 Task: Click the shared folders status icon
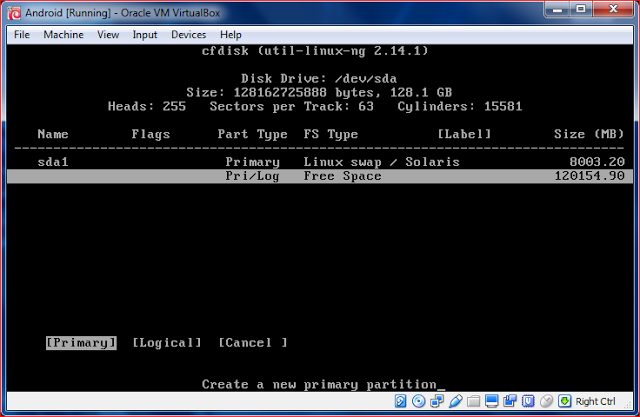pyautogui.click(x=473, y=401)
